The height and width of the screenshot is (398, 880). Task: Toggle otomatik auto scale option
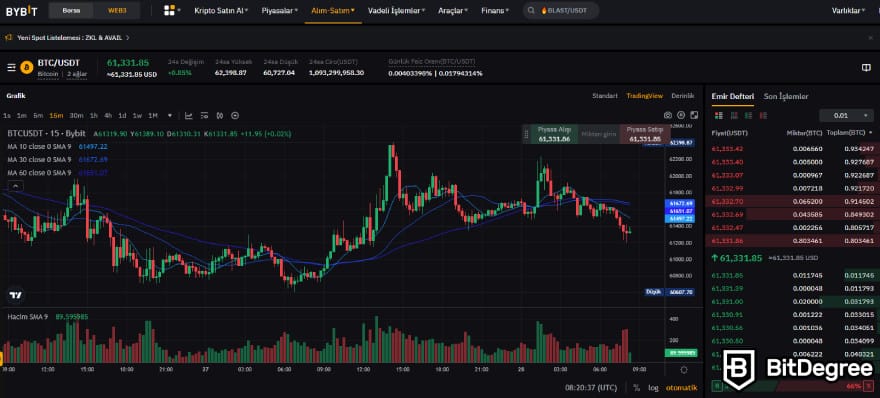pos(681,387)
